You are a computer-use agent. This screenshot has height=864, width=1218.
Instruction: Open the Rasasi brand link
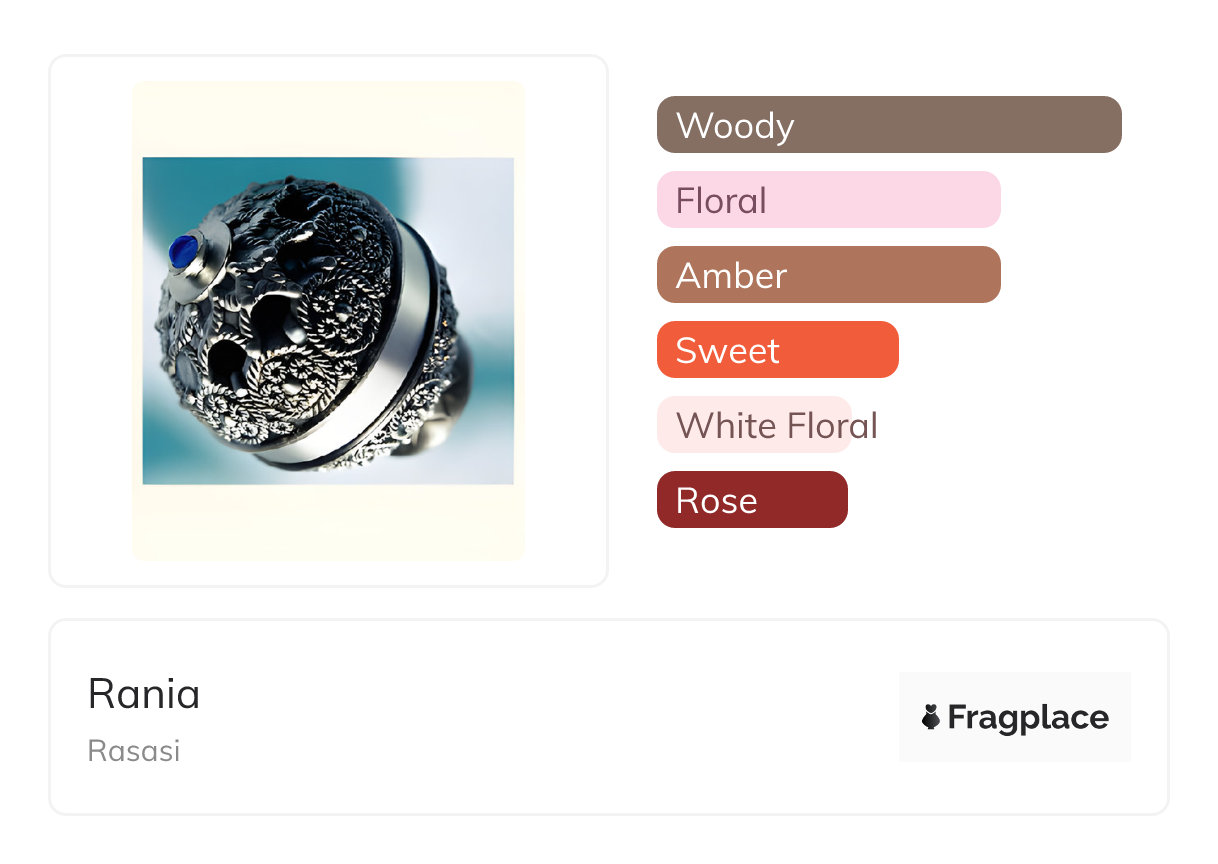click(x=134, y=750)
